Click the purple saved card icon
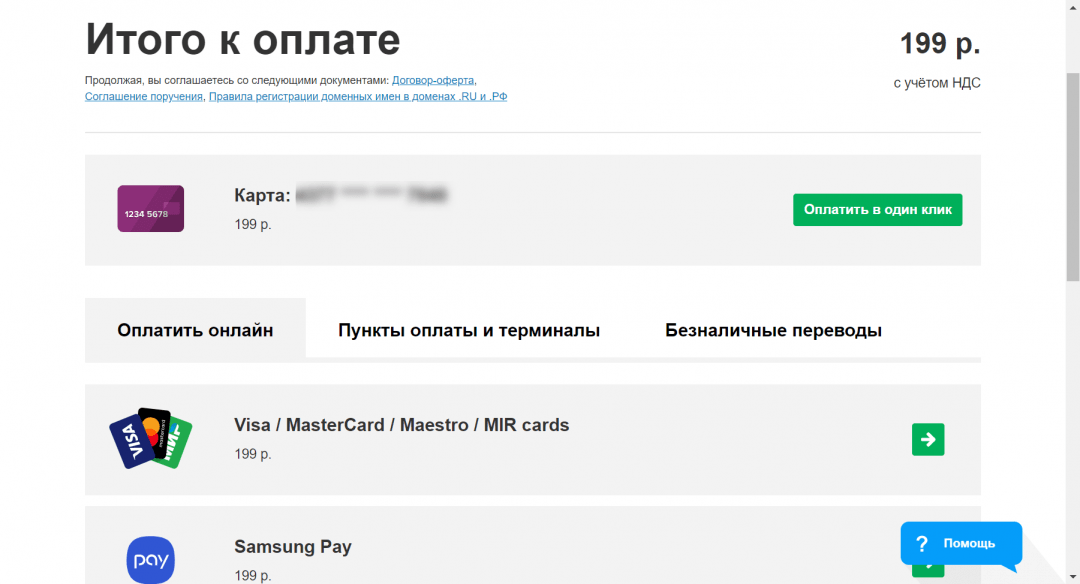 coord(150,209)
